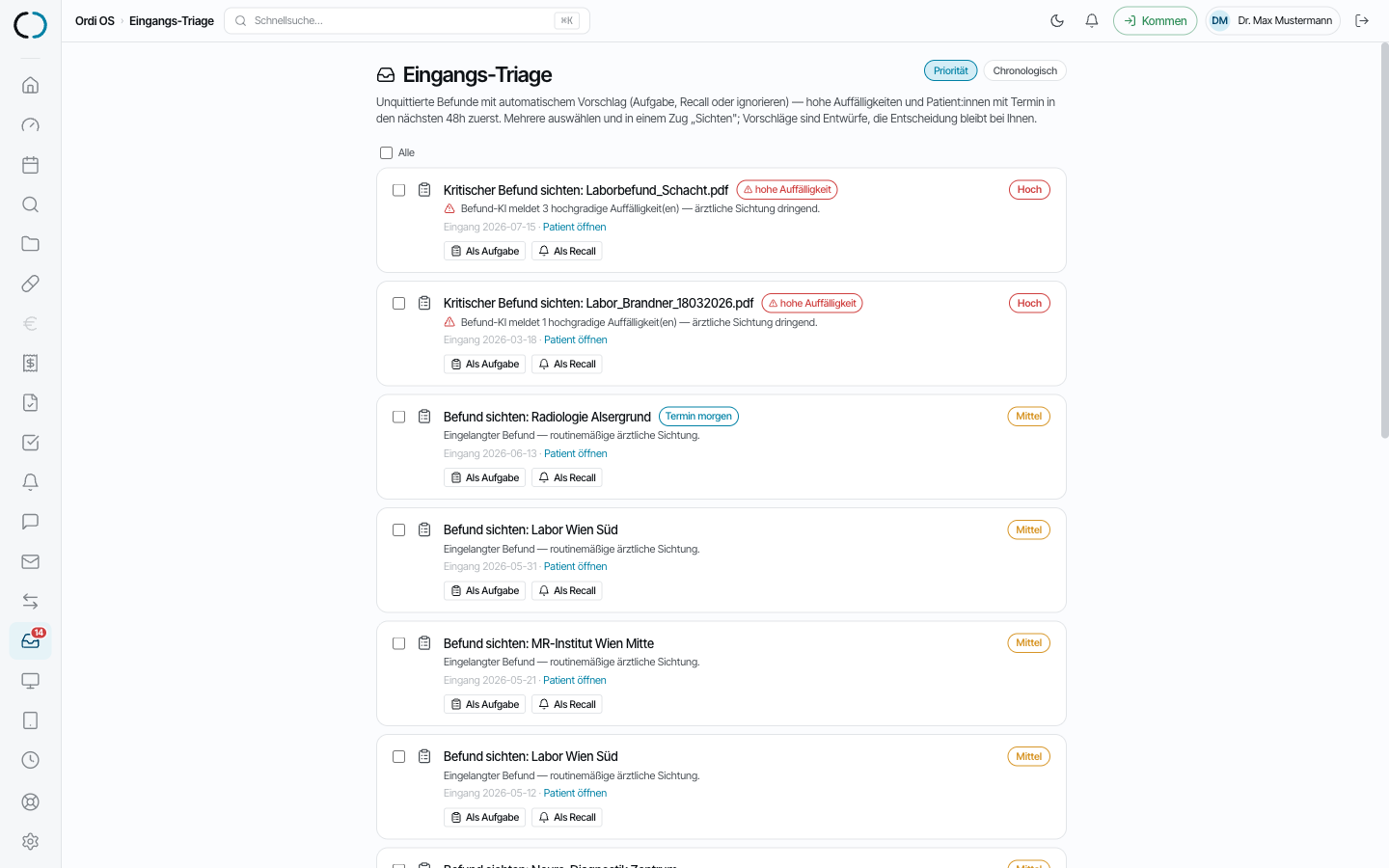Viewport: 1389px width, 868px height.
Task: Click 'Als Aufgabe' for MR-Institut Wien Mitte
Action: 484,704
